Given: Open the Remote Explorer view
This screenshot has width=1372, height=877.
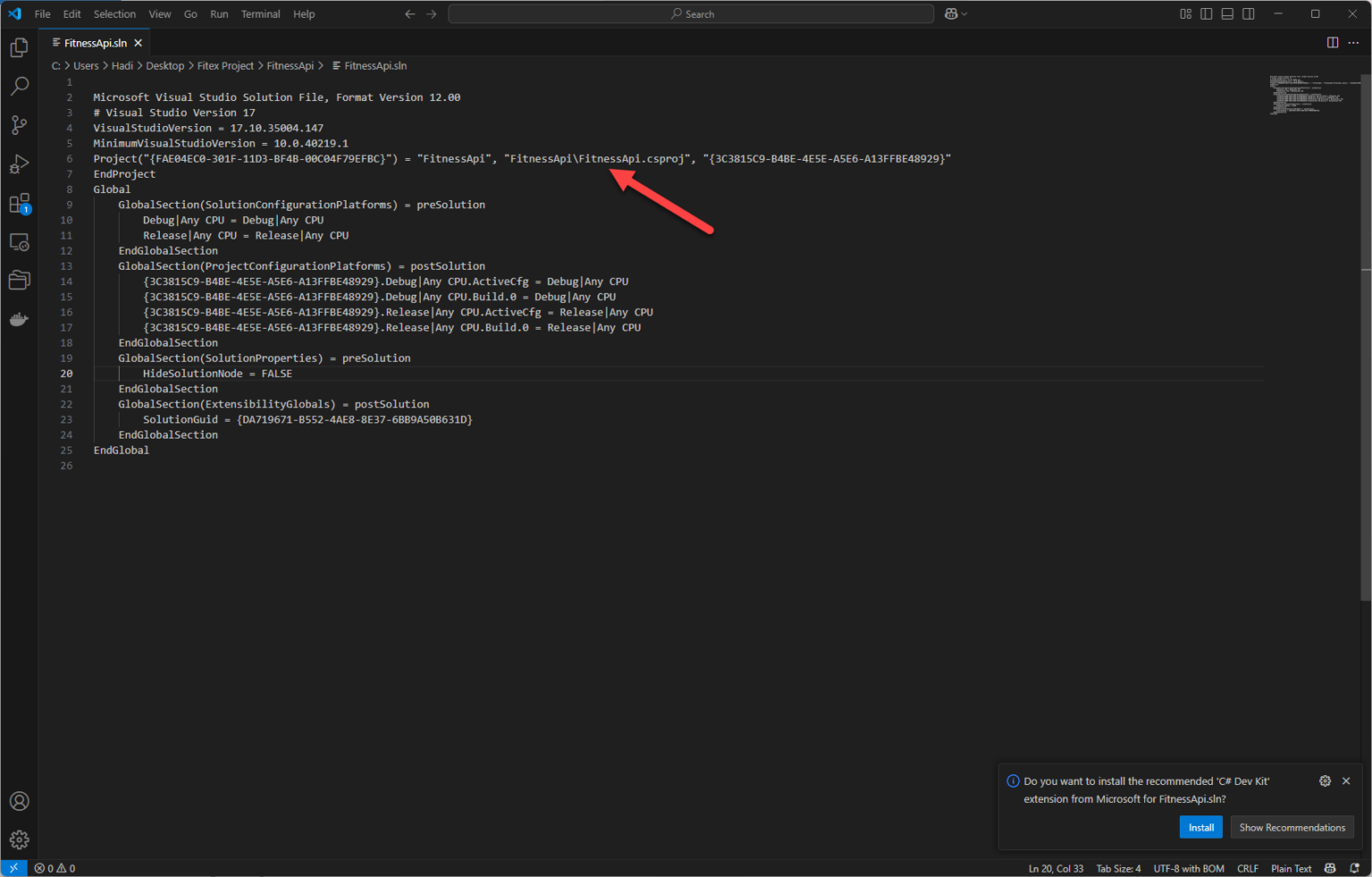Looking at the screenshot, I should coord(19,241).
